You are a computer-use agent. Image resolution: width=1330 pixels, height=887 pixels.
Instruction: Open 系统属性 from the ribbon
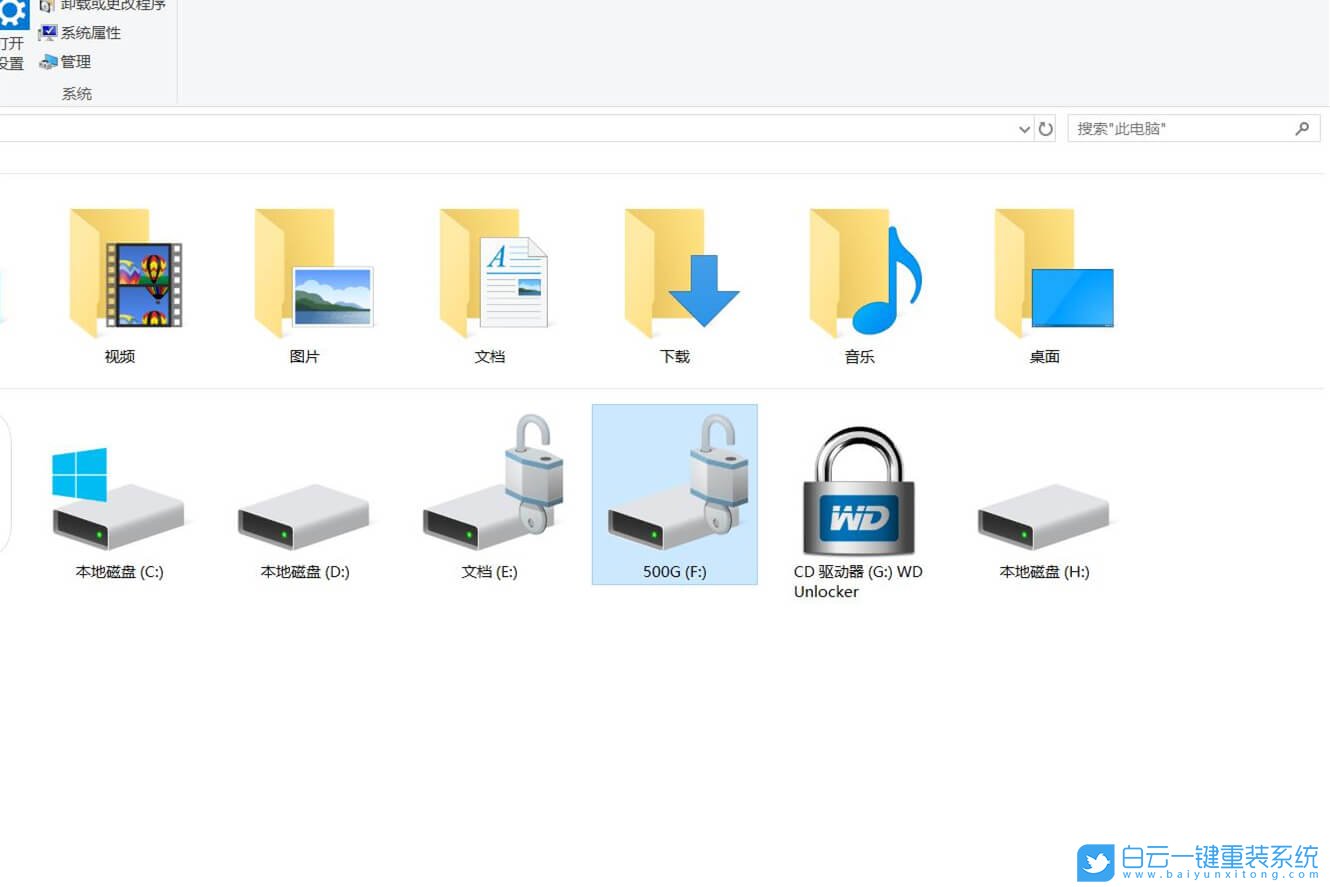[x=88, y=32]
